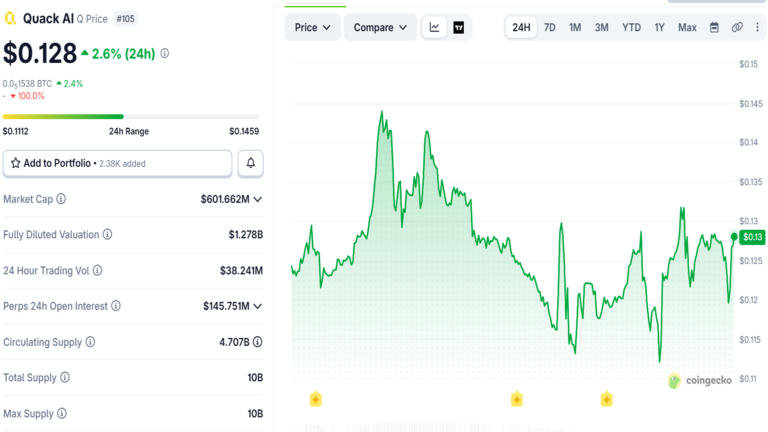
Task: Select the Max time range
Action: (687, 27)
